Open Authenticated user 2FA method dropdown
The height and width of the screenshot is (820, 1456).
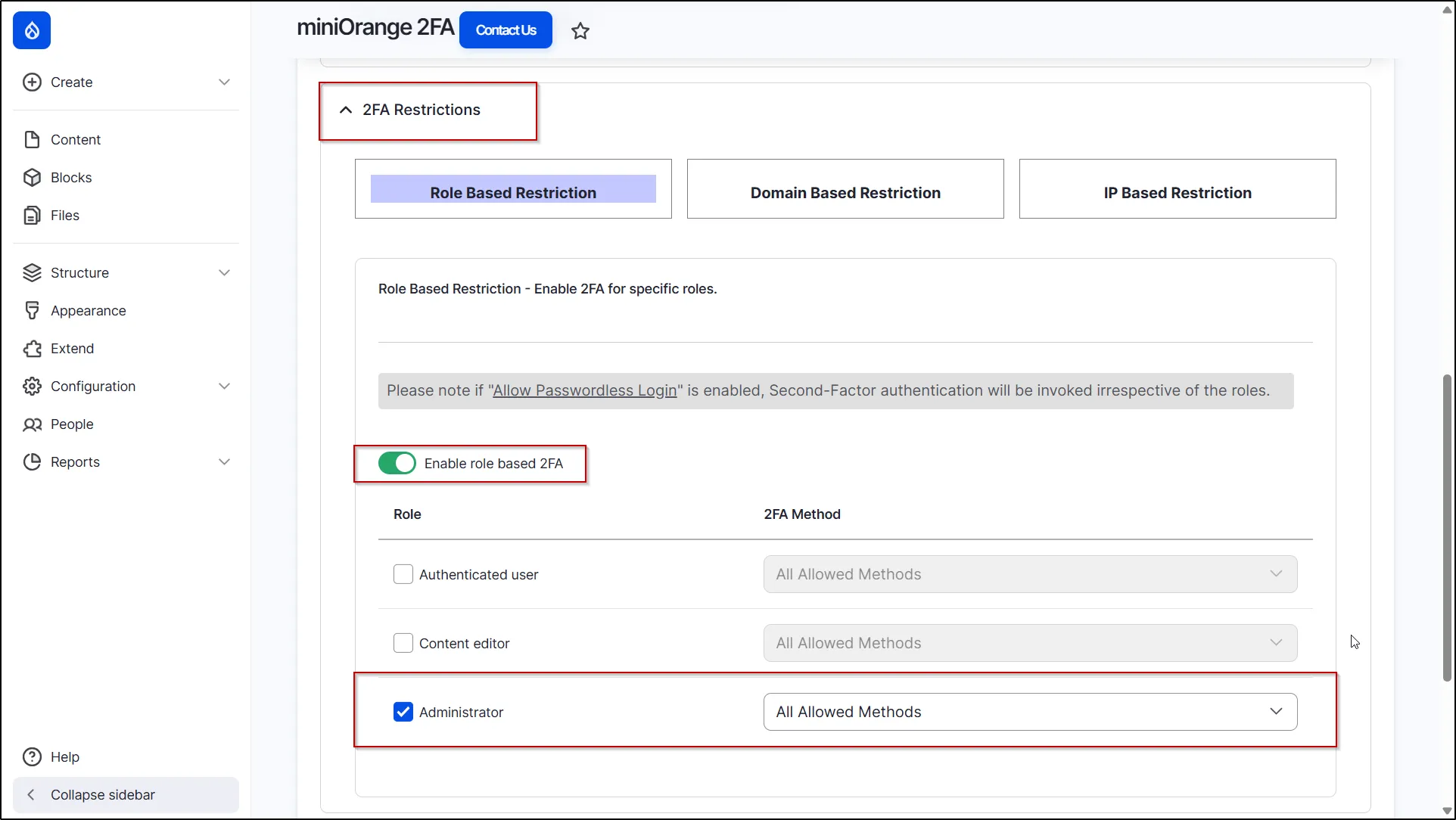(x=1030, y=574)
